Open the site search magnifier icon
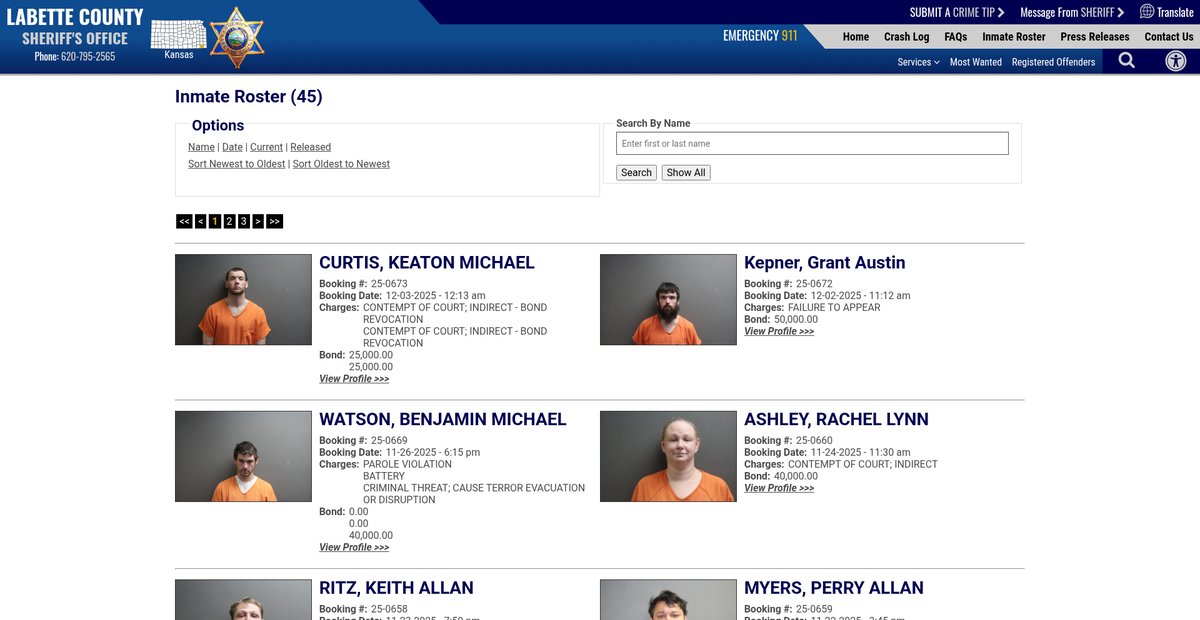This screenshot has width=1200, height=620. point(1127,61)
